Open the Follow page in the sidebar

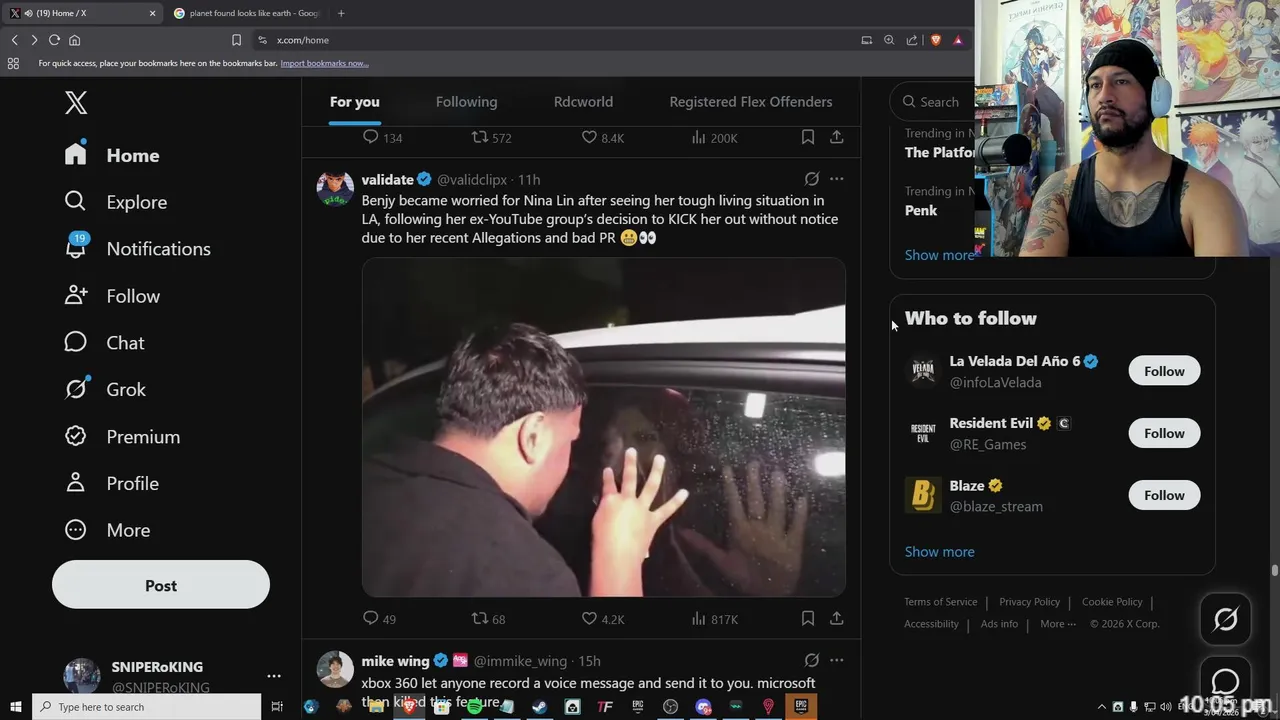point(112,296)
